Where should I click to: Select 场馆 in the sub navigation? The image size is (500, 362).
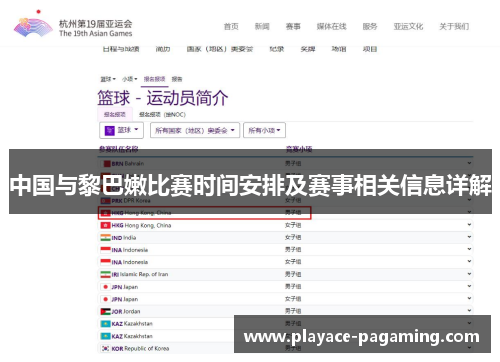[339, 49]
